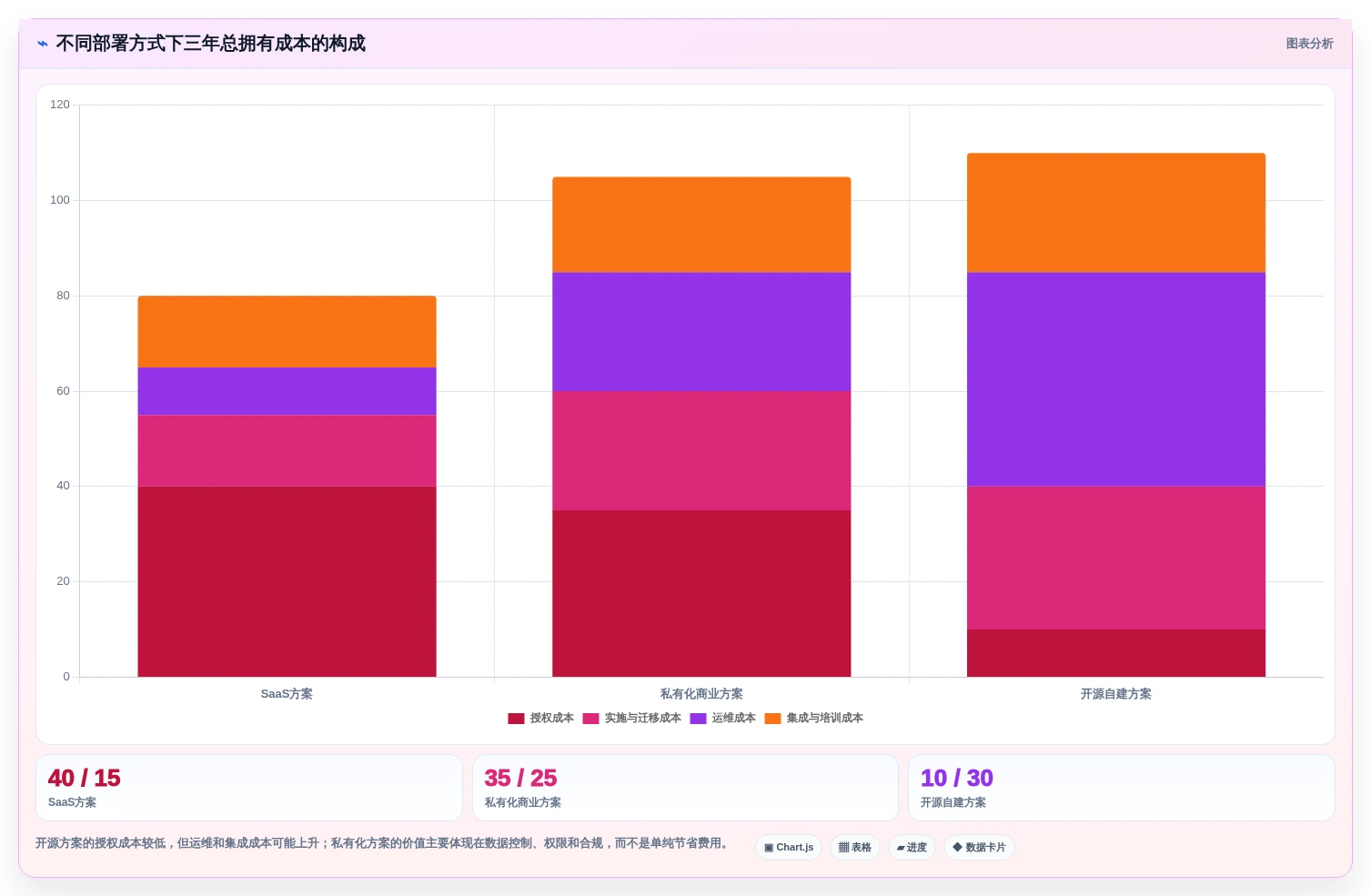The image size is (1371, 896).
Task: Click the SaaS方案 purple 运维成本 segment
Action: point(287,391)
